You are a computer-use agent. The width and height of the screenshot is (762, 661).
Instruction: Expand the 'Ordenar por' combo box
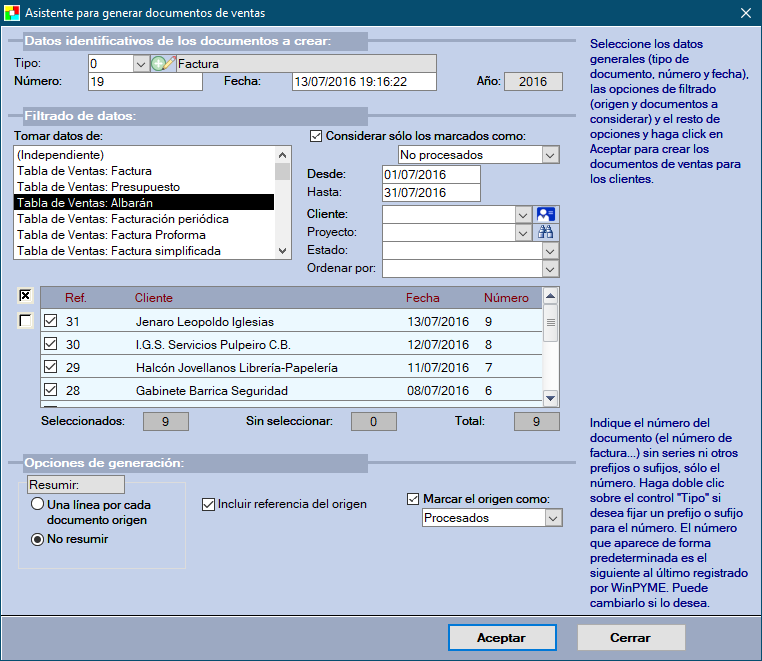pyautogui.click(x=549, y=268)
